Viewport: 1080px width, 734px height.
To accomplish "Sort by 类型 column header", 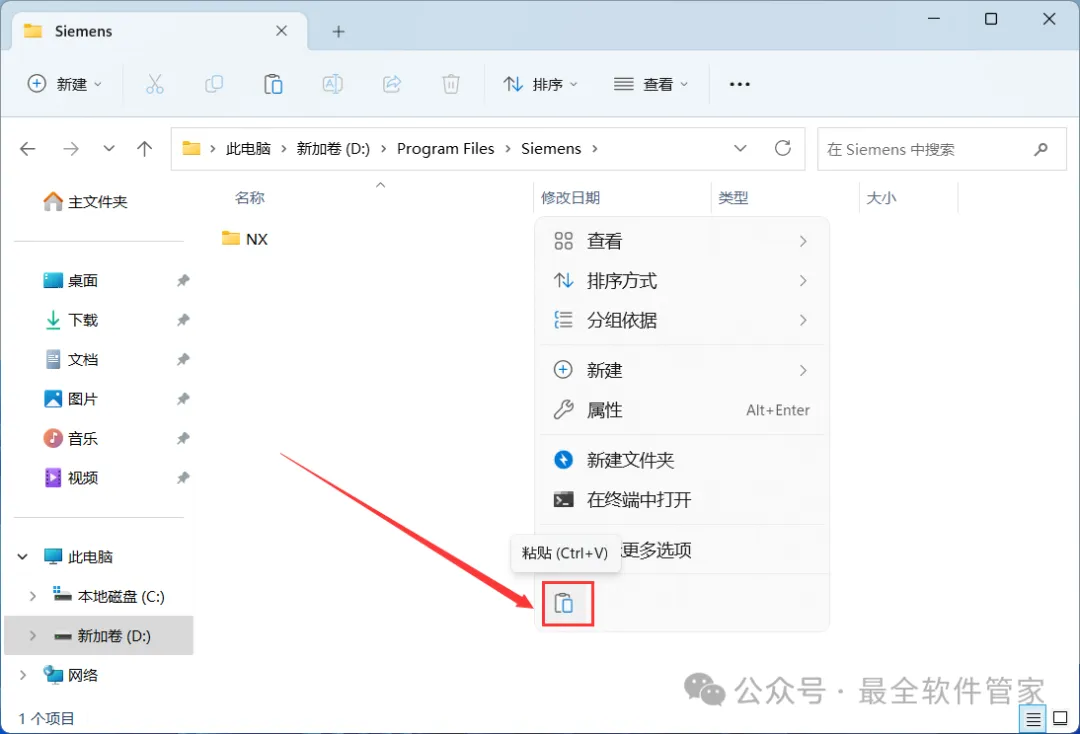I will point(733,198).
